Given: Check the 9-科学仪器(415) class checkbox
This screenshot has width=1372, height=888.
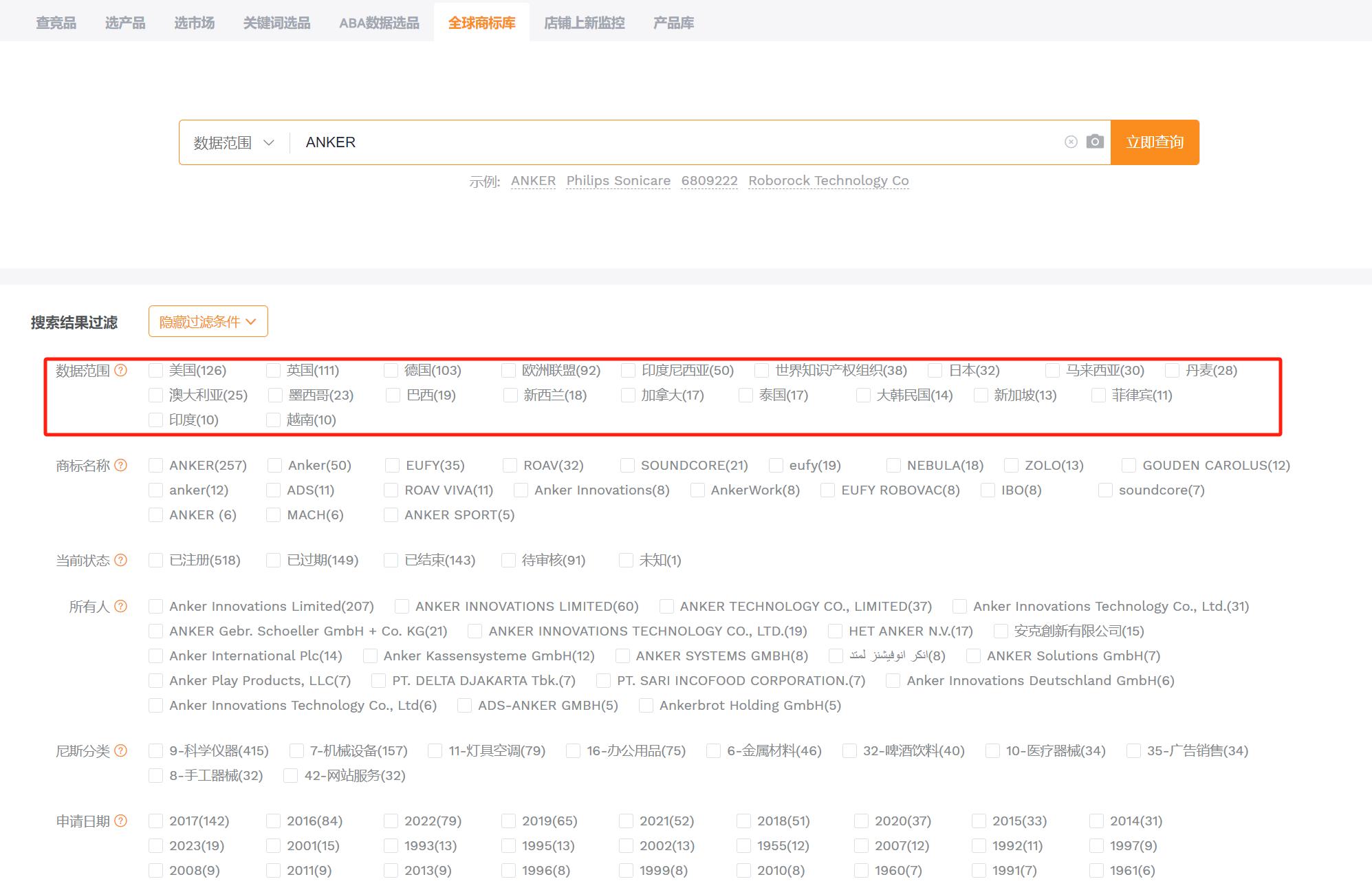Looking at the screenshot, I should click(156, 751).
